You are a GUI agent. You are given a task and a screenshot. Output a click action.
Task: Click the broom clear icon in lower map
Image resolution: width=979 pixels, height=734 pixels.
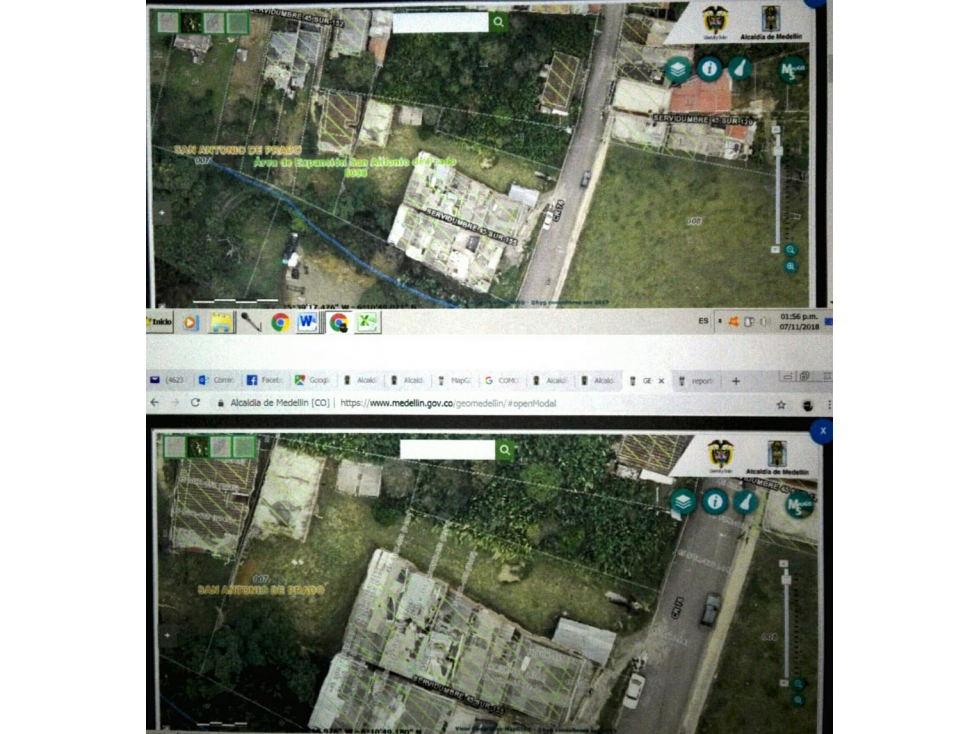click(745, 502)
